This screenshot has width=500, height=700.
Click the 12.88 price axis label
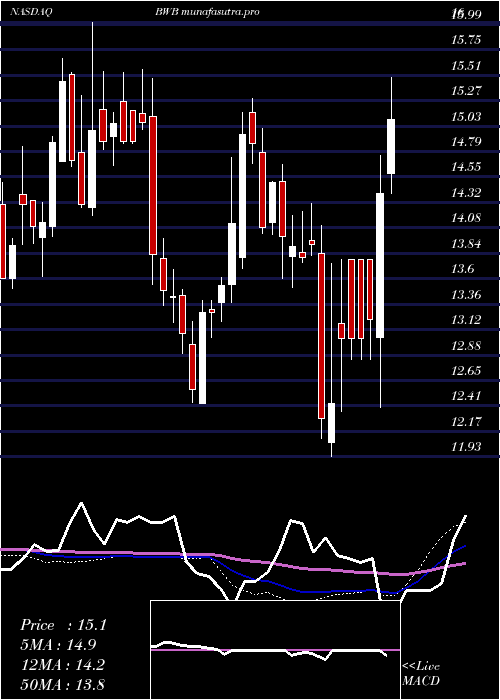[466, 346]
